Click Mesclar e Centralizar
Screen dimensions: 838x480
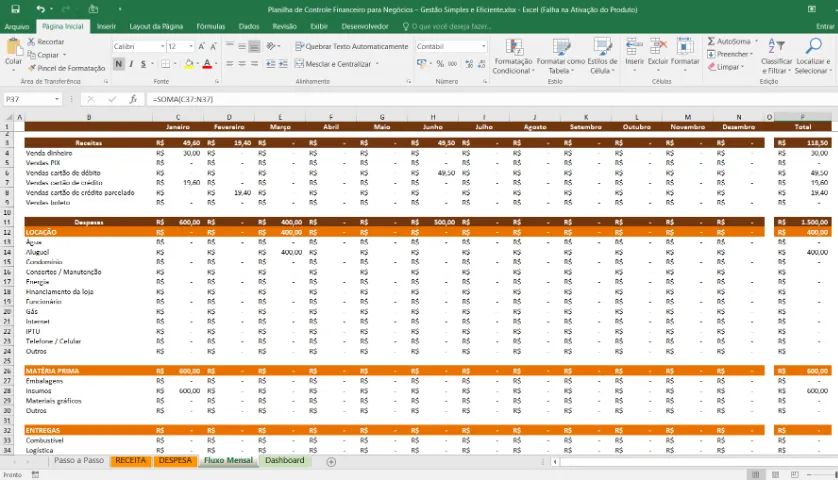333,64
